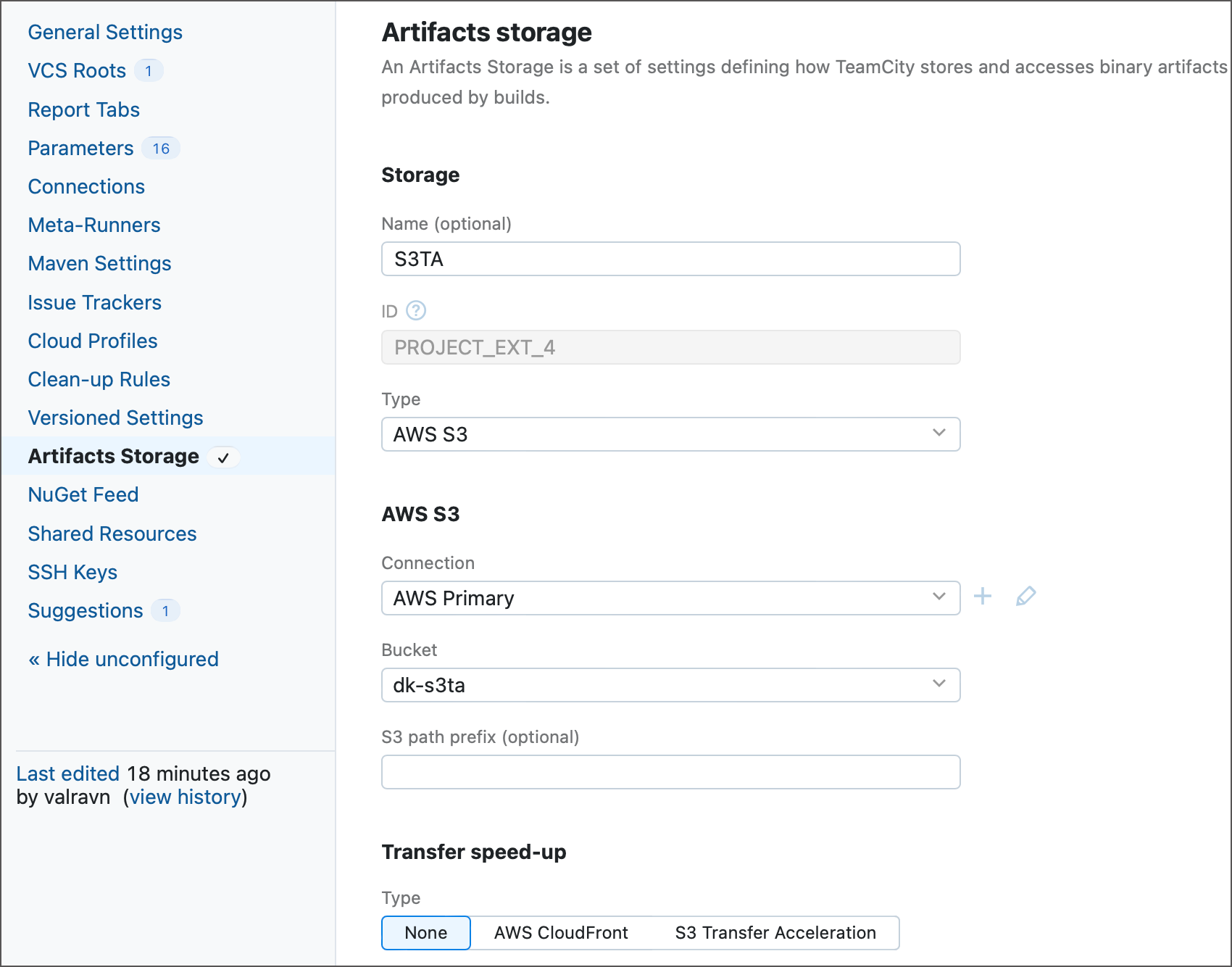Image resolution: width=1232 pixels, height=967 pixels.
Task: Click the S3 path prefix field
Action: pyautogui.click(x=670, y=772)
